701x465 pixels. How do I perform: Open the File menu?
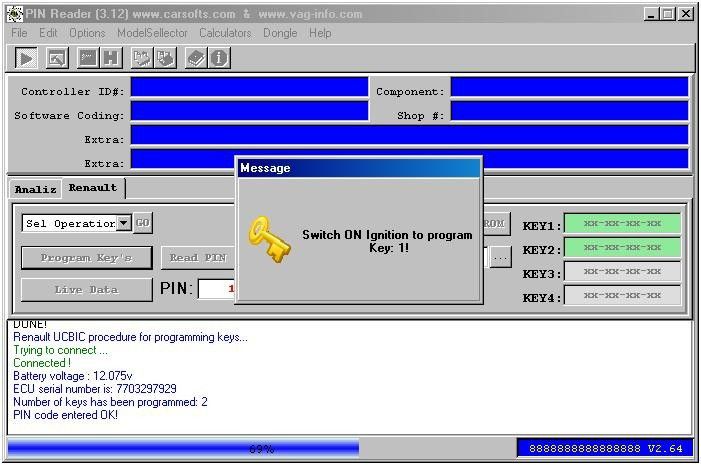(x=19, y=33)
